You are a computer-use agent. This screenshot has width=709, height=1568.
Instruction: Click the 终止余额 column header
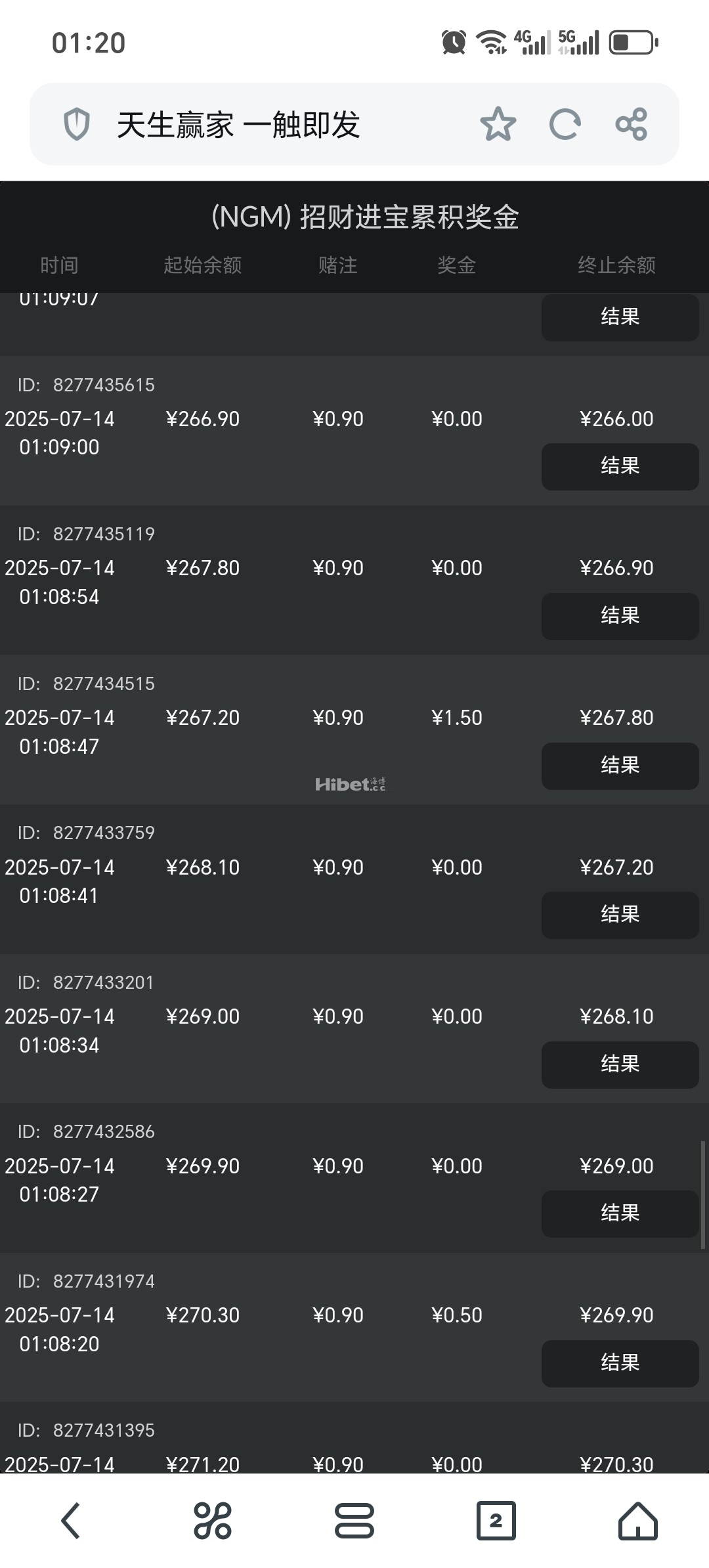click(x=616, y=265)
